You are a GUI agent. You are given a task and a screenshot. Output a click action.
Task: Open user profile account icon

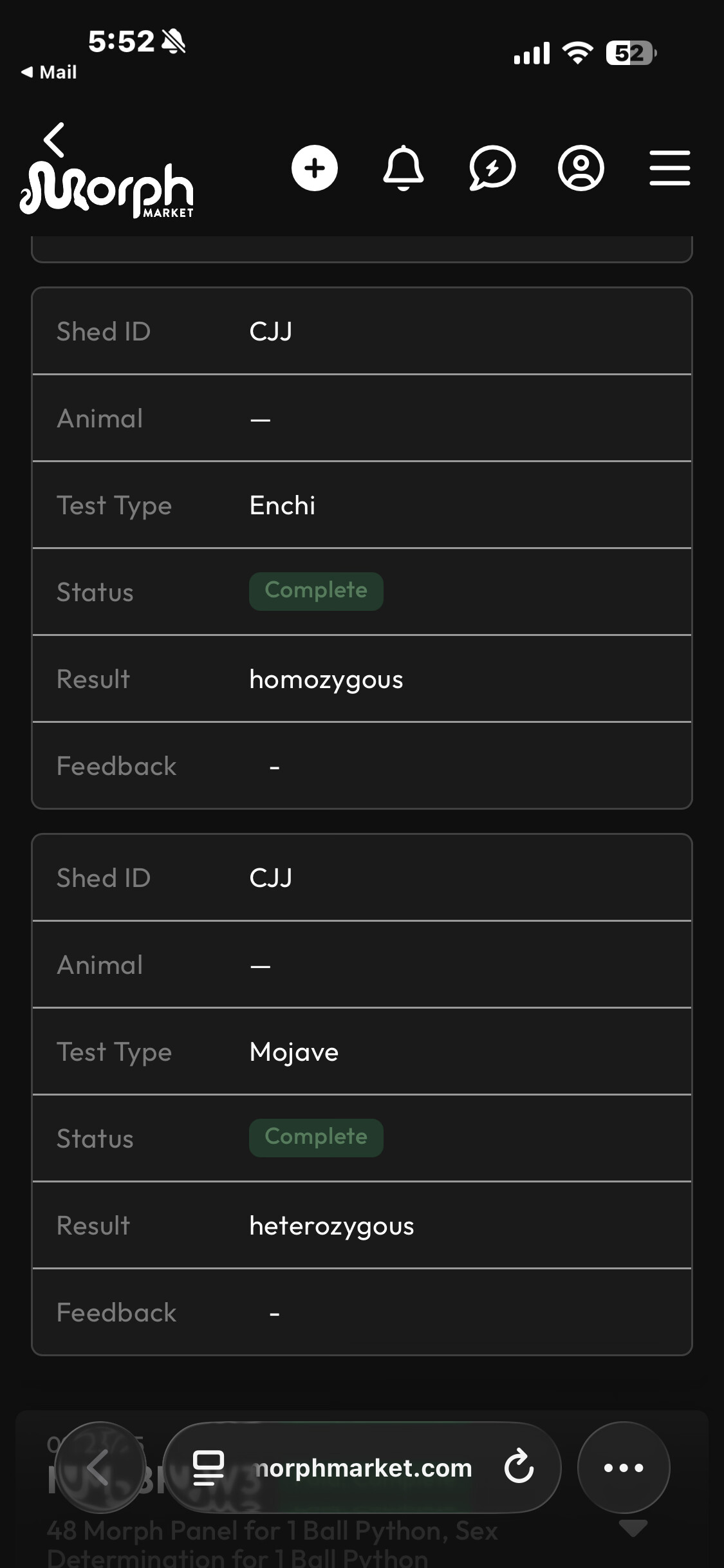(x=581, y=169)
